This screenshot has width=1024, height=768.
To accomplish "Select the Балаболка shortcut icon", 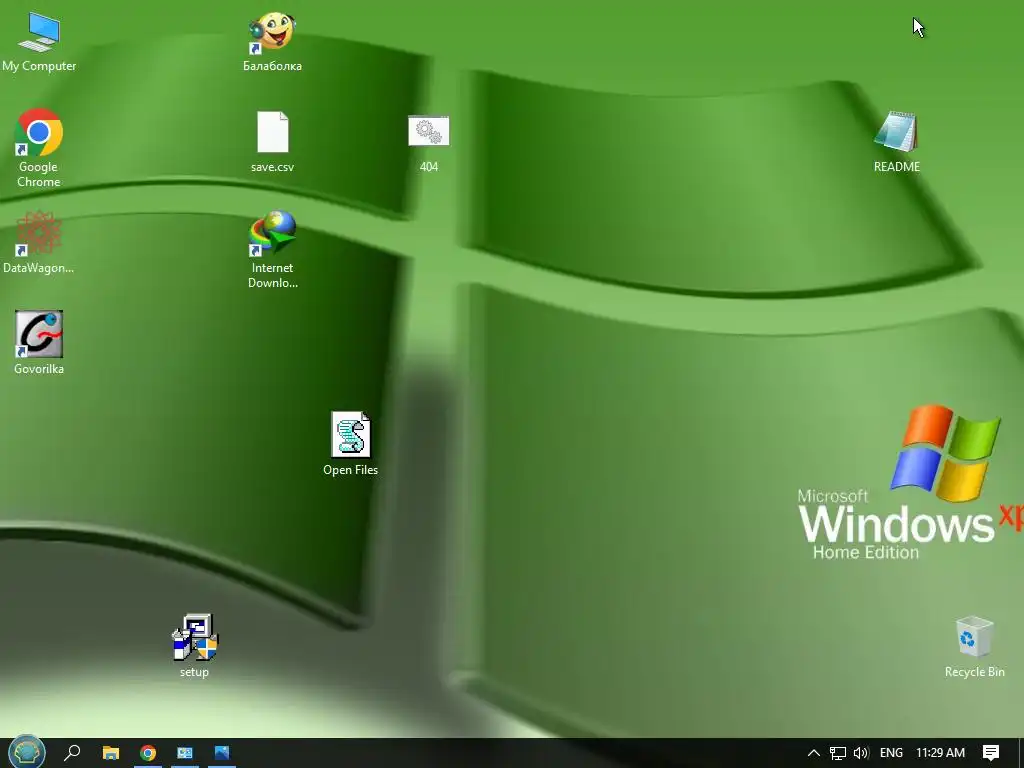I will pos(272,33).
